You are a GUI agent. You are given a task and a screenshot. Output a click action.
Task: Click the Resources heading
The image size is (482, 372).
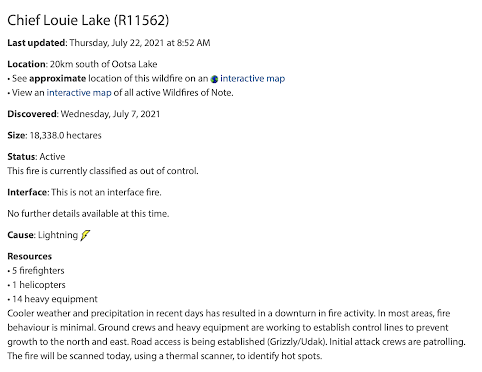[x=30, y=256]
